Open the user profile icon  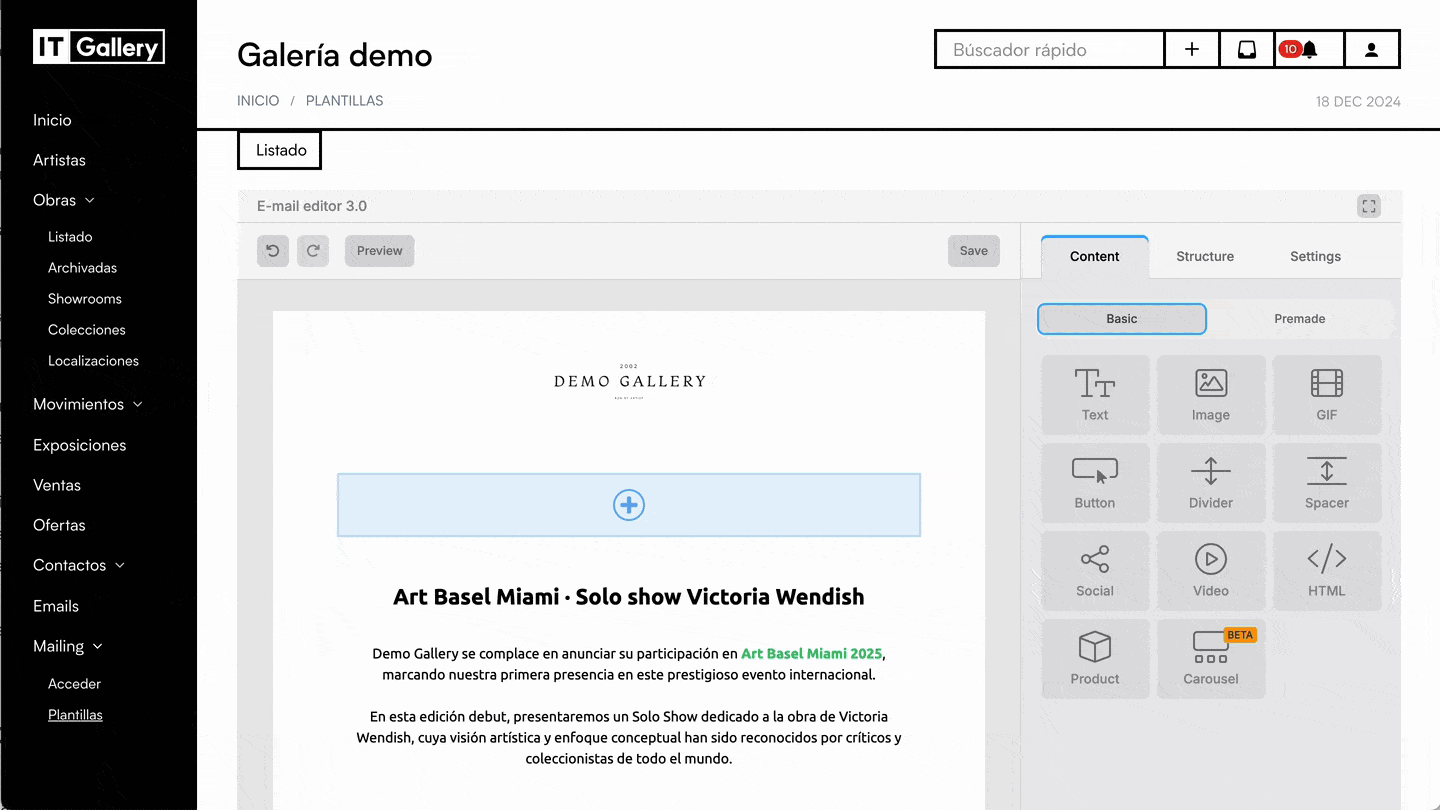click(1372, 50)
